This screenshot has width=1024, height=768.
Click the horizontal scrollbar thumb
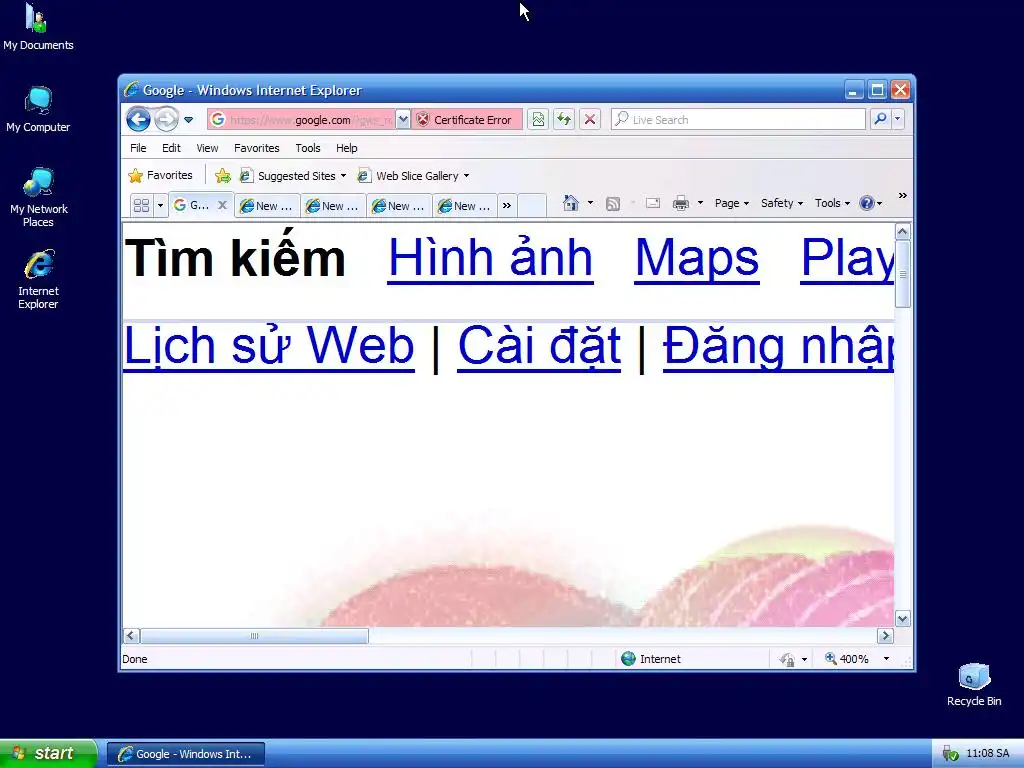255,635
